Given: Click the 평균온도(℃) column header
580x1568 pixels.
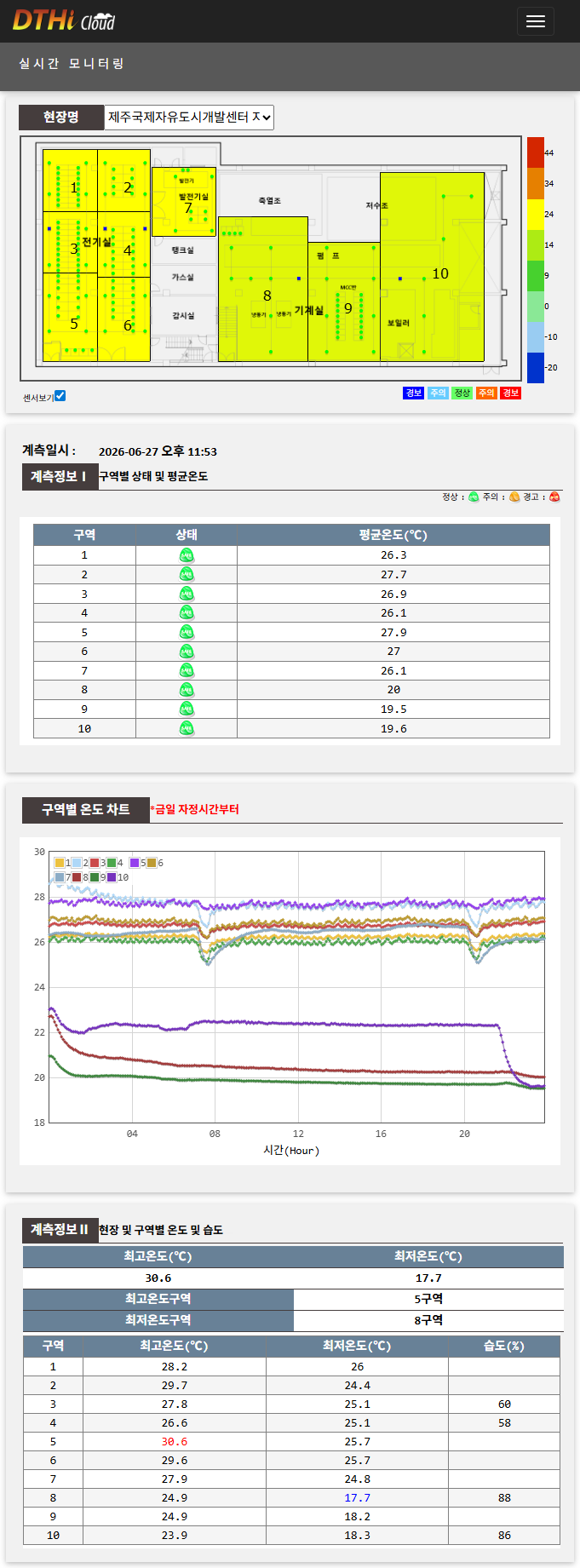Looking at the screenshot, I should [x=393, y=535].
